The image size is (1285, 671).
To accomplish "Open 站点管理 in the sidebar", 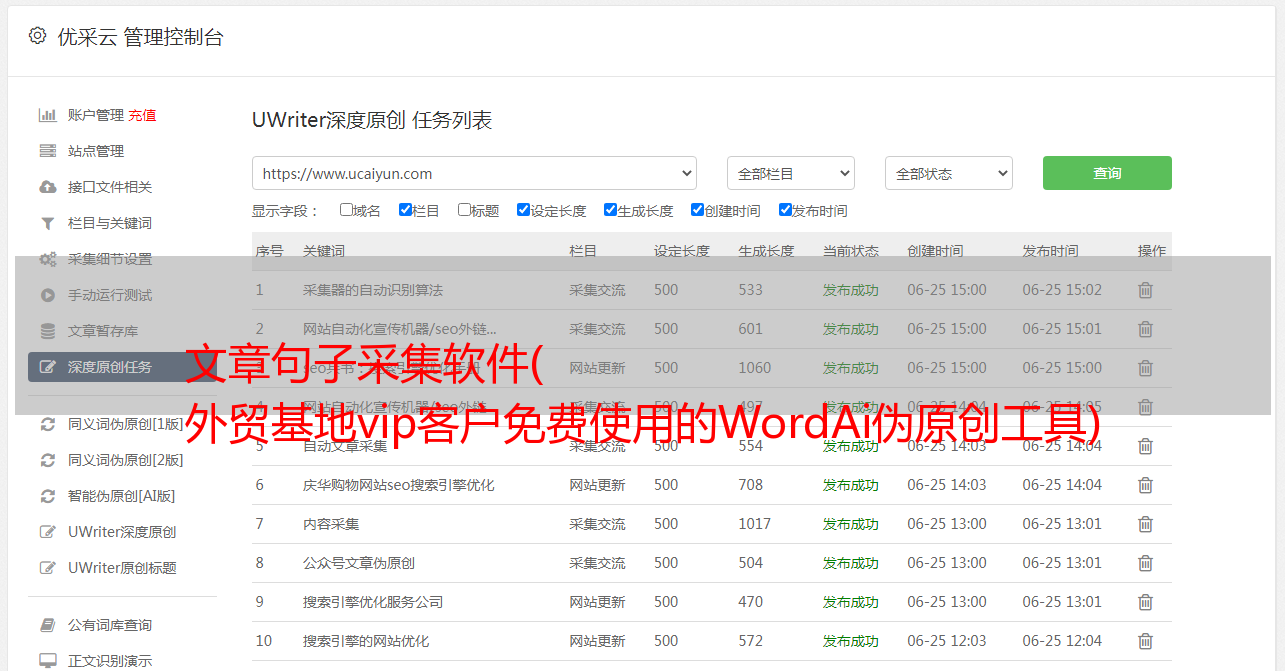I will (x=96, y=151).
